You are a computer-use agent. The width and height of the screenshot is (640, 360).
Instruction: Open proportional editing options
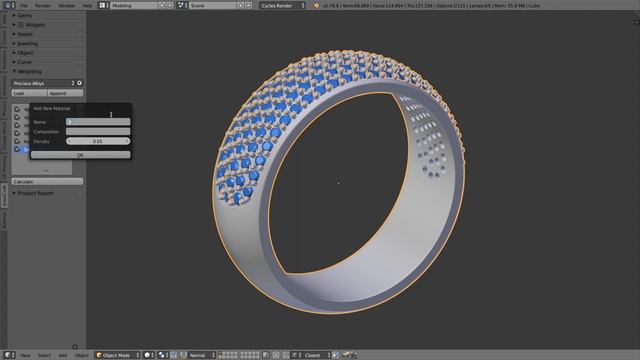(x=276, y=355)
